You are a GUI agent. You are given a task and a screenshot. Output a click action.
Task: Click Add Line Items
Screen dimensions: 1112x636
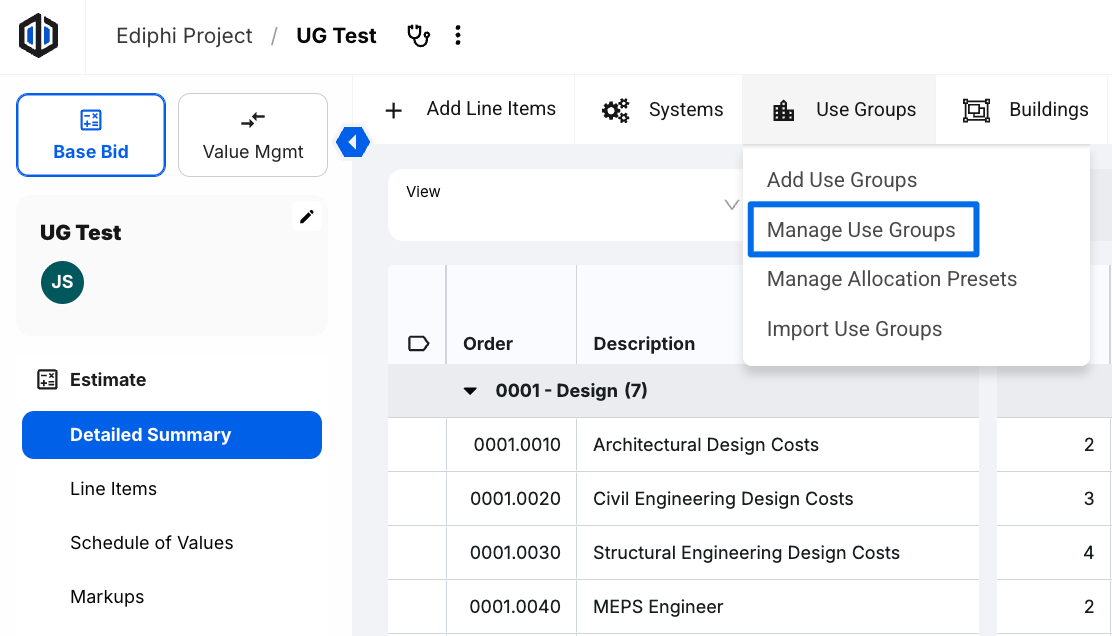(491, 108)
